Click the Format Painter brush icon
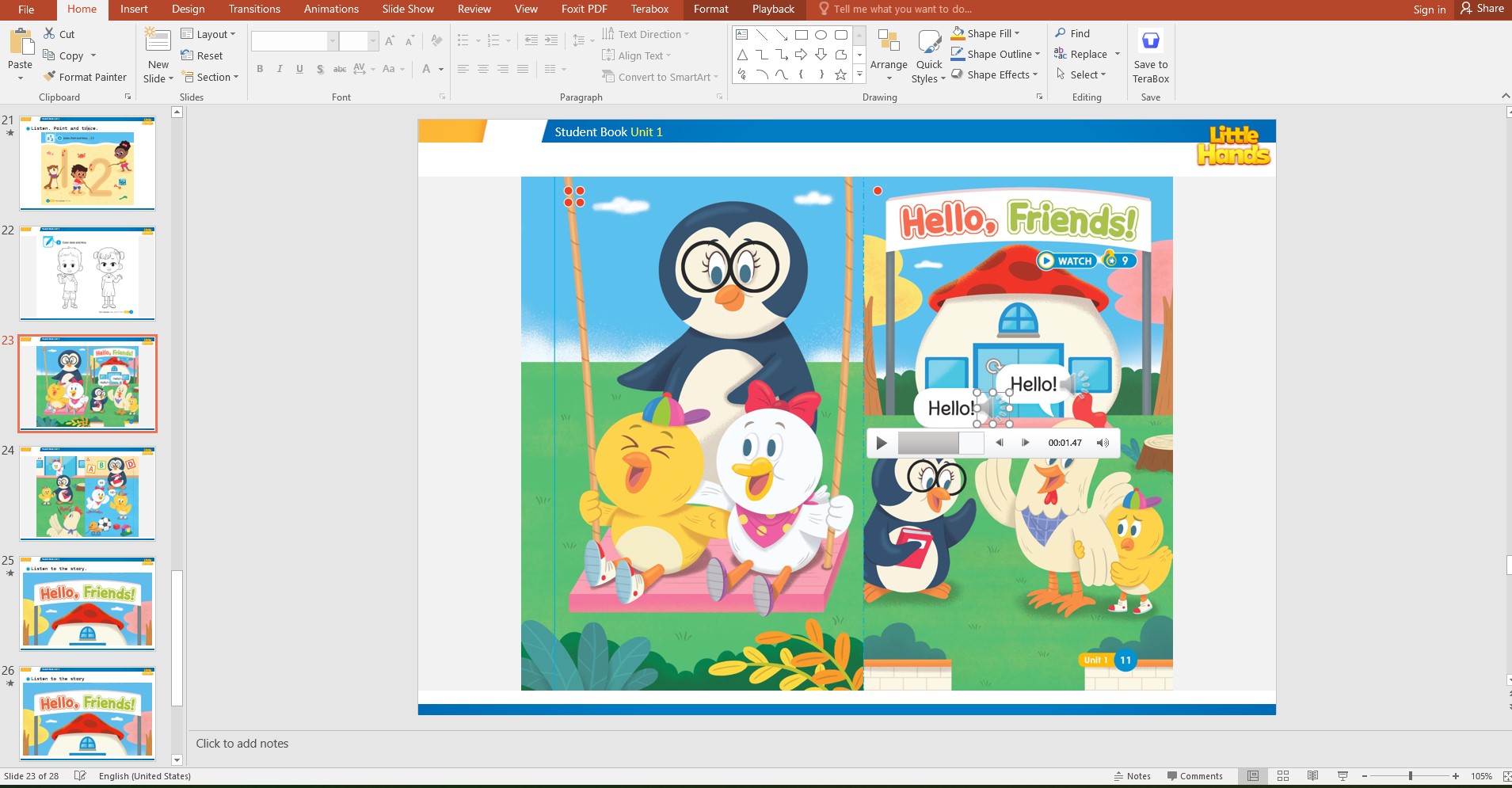 point(49,77)
